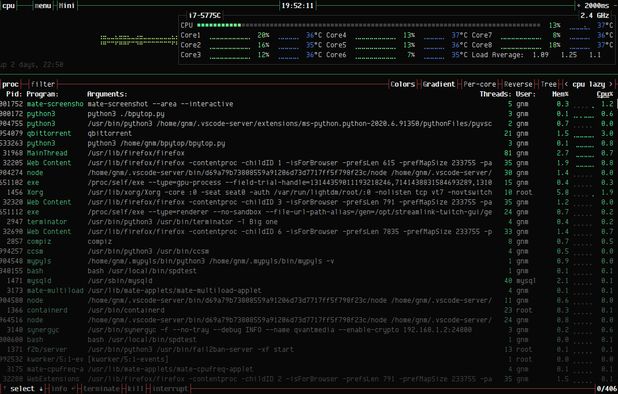Click the 2.4 GHz frequency label
Viewport: 618px width, 394px height.
(x=595, y=15)
